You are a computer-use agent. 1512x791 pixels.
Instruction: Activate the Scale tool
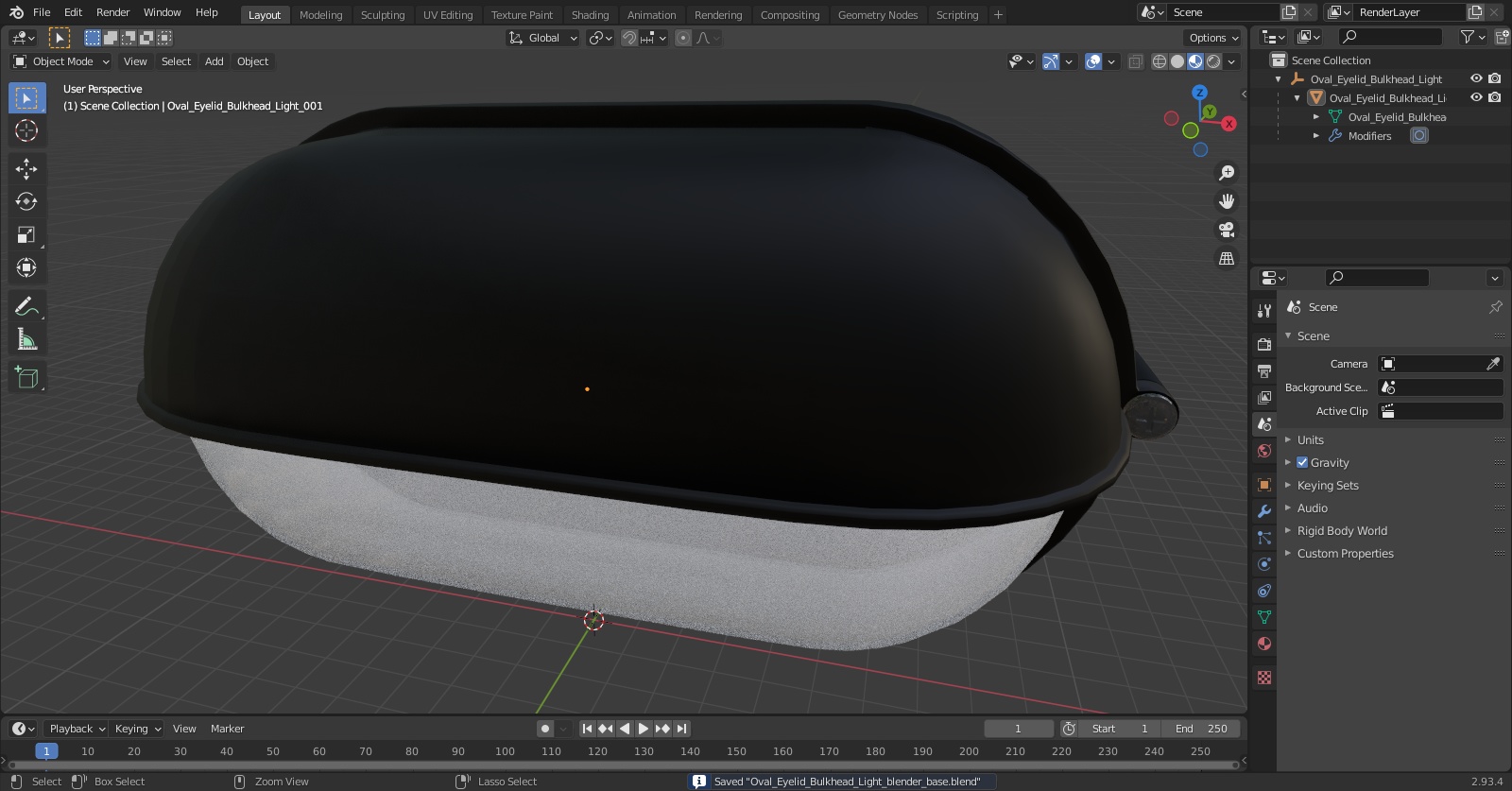pyautogui.click(x=26, y=234)
